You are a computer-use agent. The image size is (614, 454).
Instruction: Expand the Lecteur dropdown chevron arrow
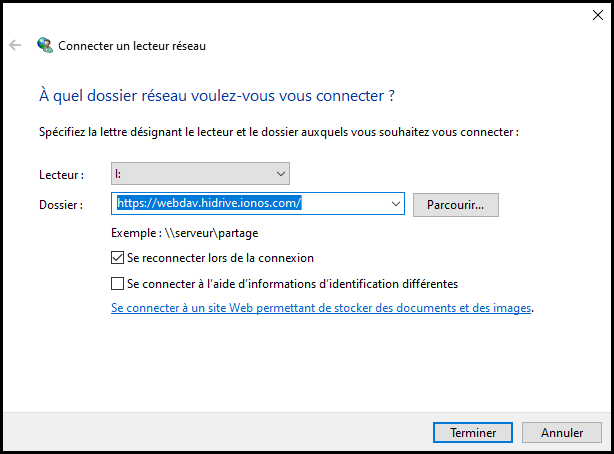pos(280,174)
